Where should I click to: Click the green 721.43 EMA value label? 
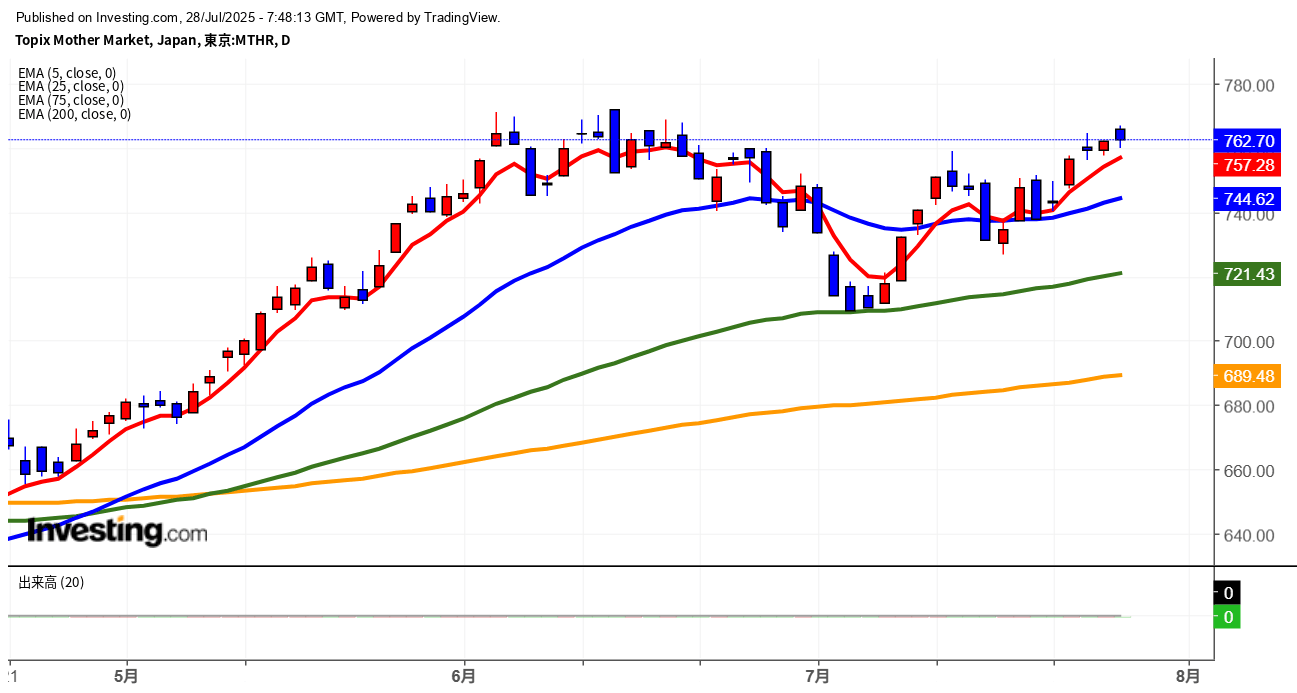point(1246,274)
